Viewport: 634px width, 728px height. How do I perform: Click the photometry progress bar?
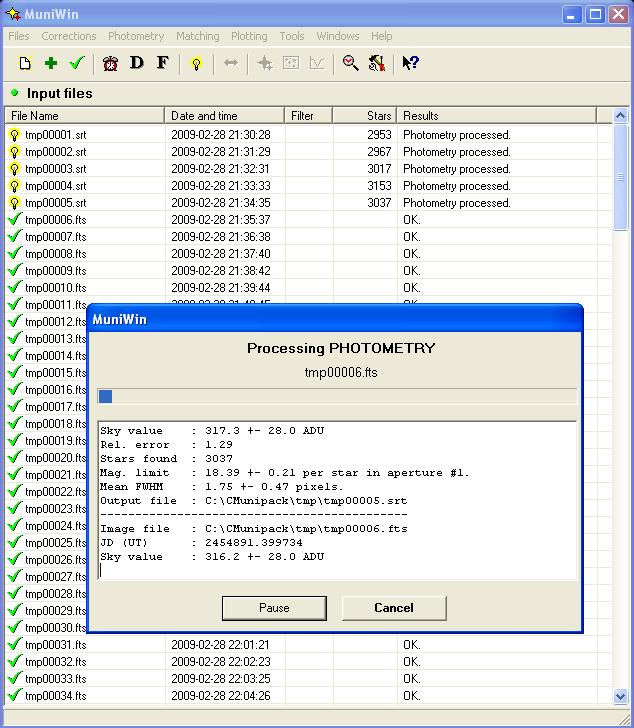pos(337,397)
